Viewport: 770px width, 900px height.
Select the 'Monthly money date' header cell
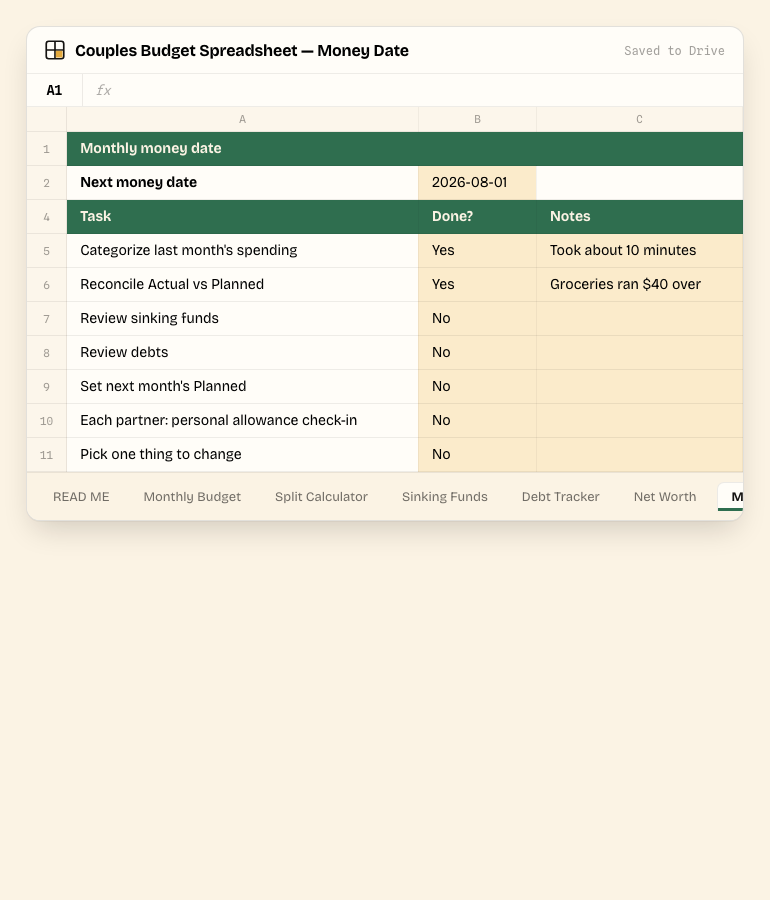tap(405, 149)
